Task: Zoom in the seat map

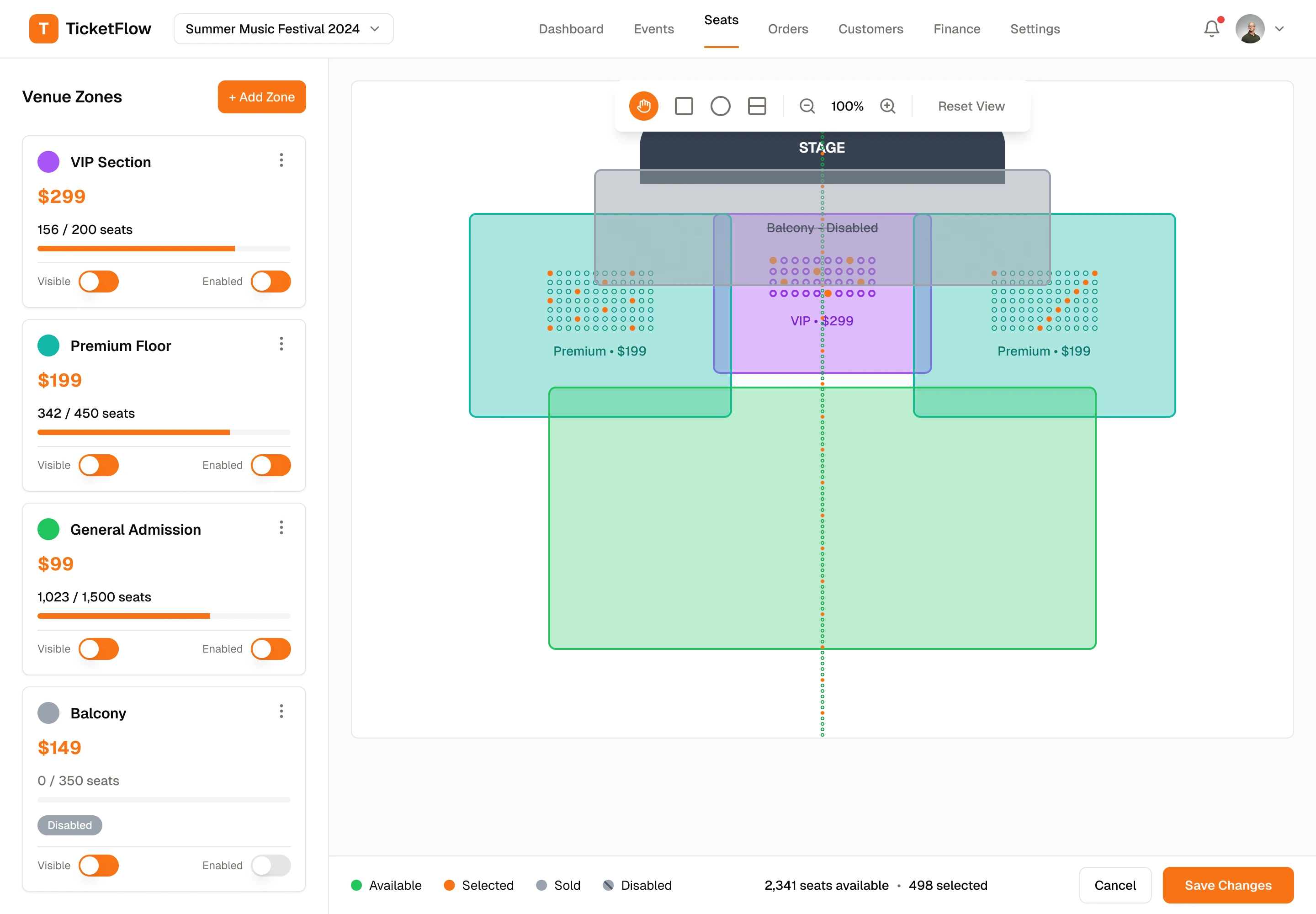Action: tap(888, 106)
